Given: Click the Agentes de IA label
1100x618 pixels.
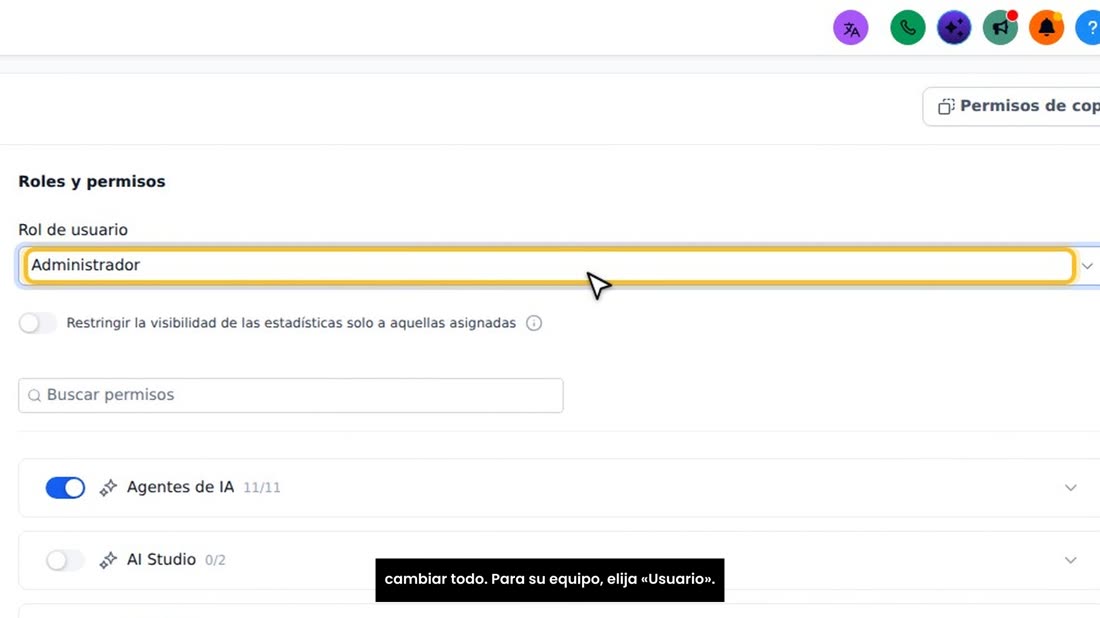Looking at the screenshot, I should pos(180,487).
